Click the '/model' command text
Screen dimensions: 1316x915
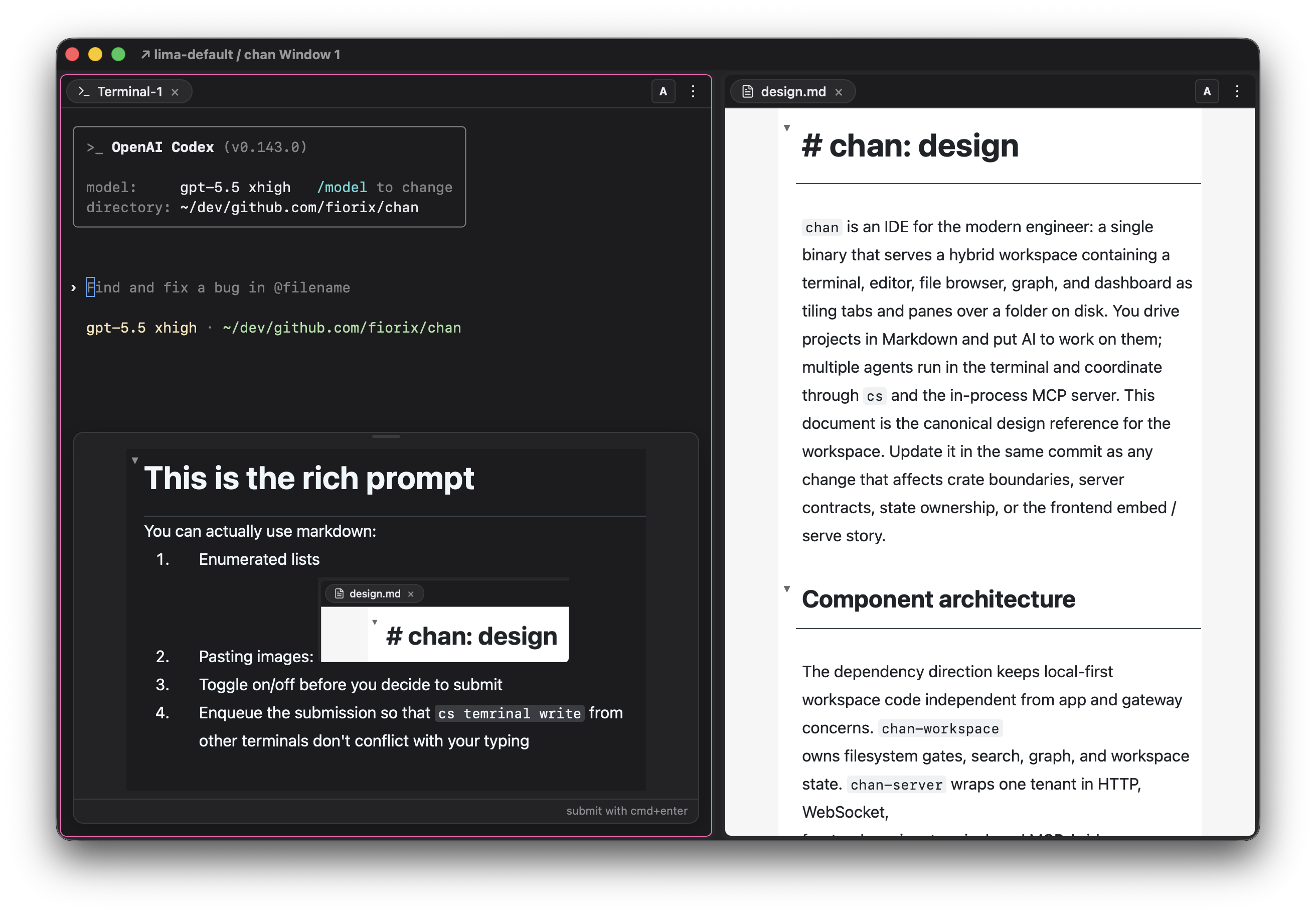[x=342, y=188]
